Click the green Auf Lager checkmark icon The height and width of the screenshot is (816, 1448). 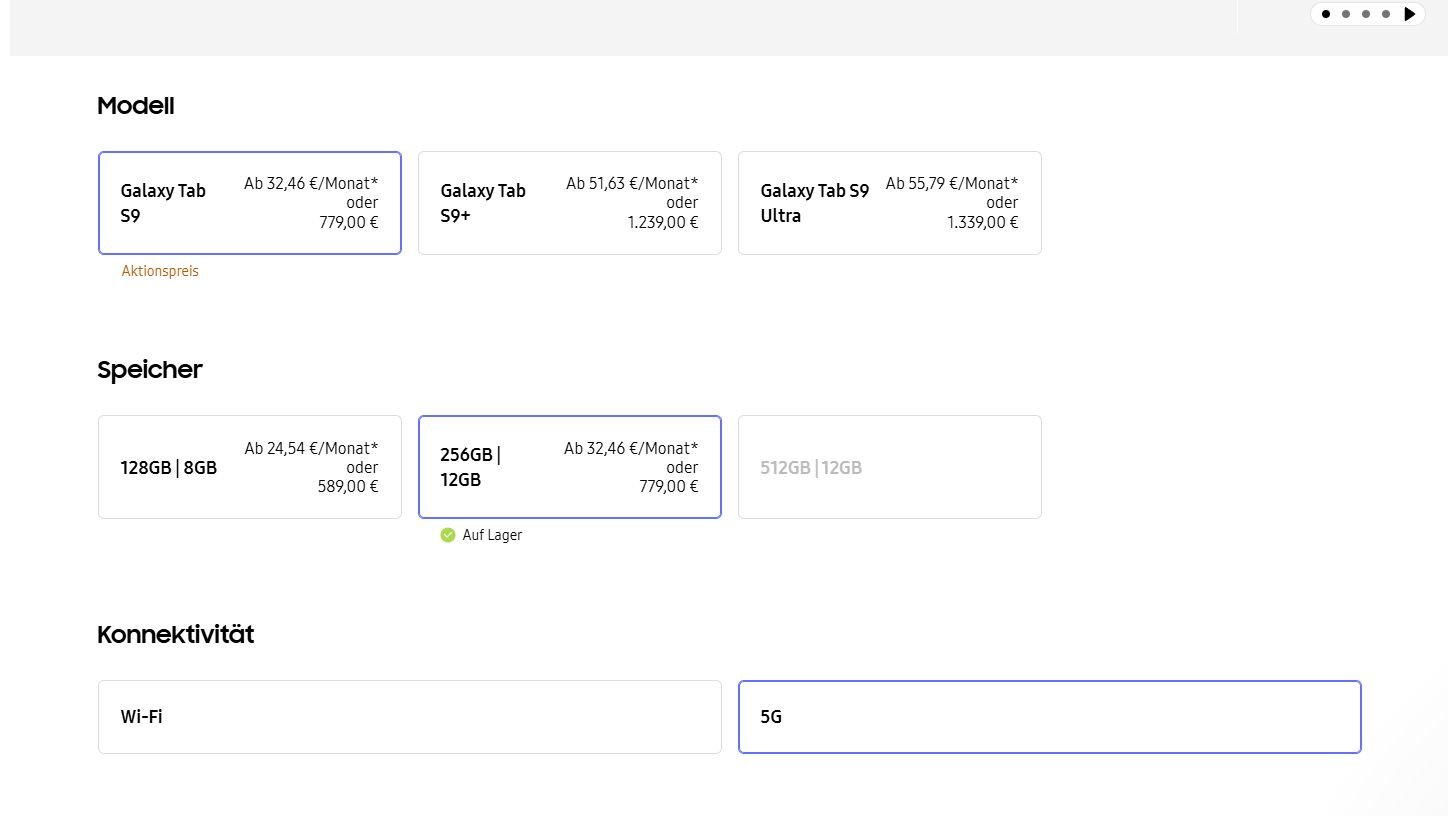[x=448, y=535]
